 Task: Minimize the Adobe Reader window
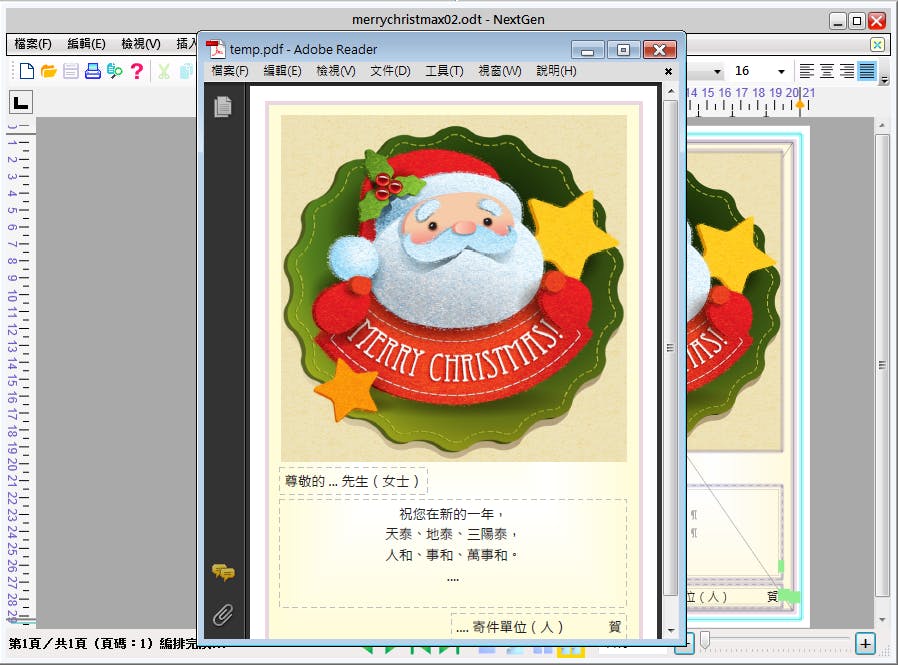point(587,50)
